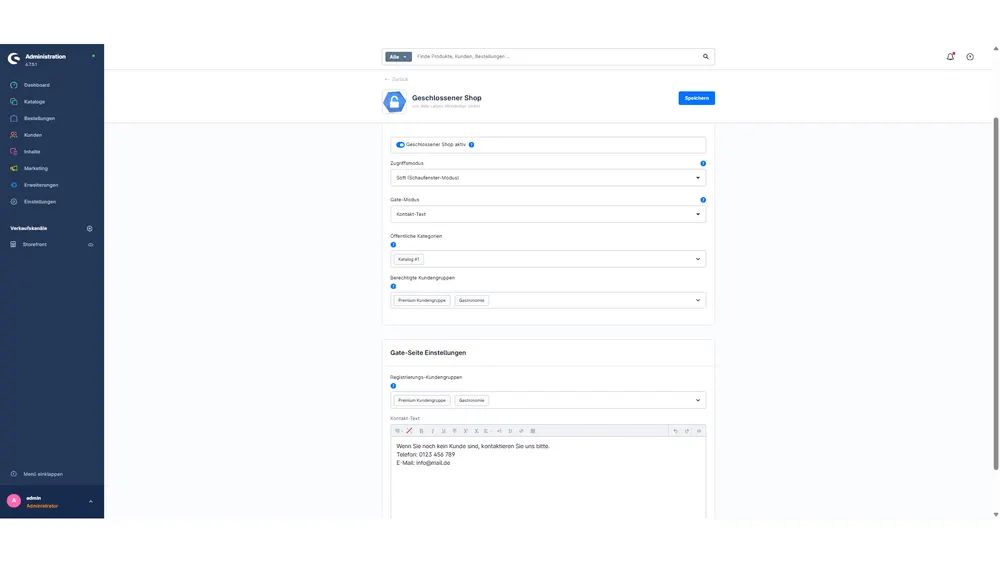Viewport: 1000px width, 563px height.
Task: Go to Dashboard menu item
Action: (x=37, y=85)
